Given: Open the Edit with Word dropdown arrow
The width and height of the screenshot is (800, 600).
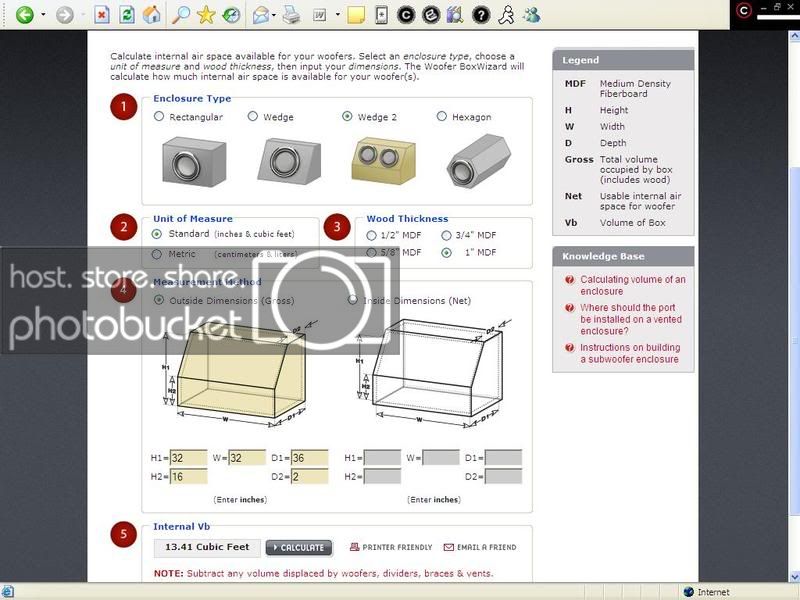Looking at the screenshot, I should click(x=337, y=15).
